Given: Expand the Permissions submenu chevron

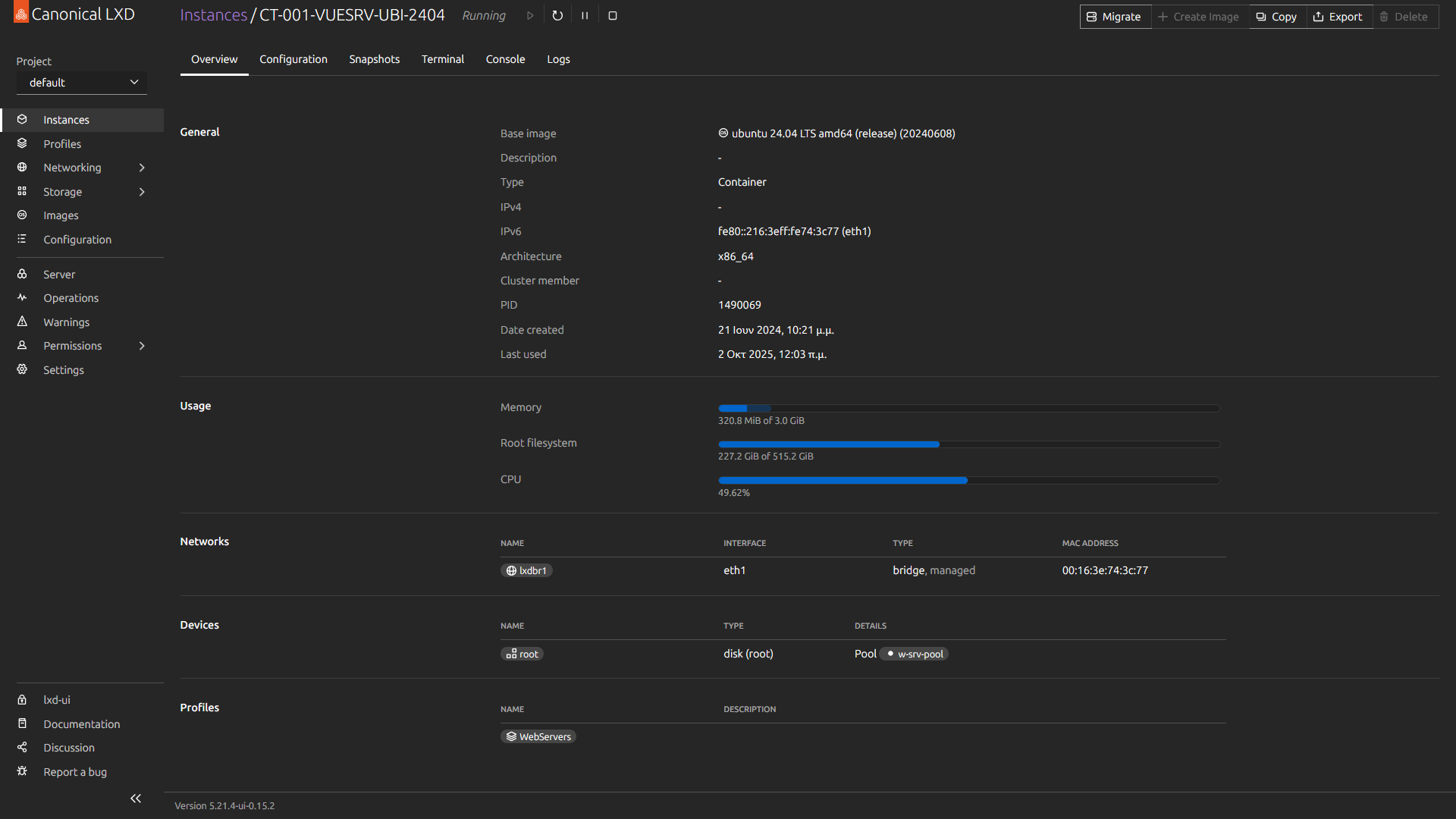Looking at the screenshot, I should (x=142, y=346).
